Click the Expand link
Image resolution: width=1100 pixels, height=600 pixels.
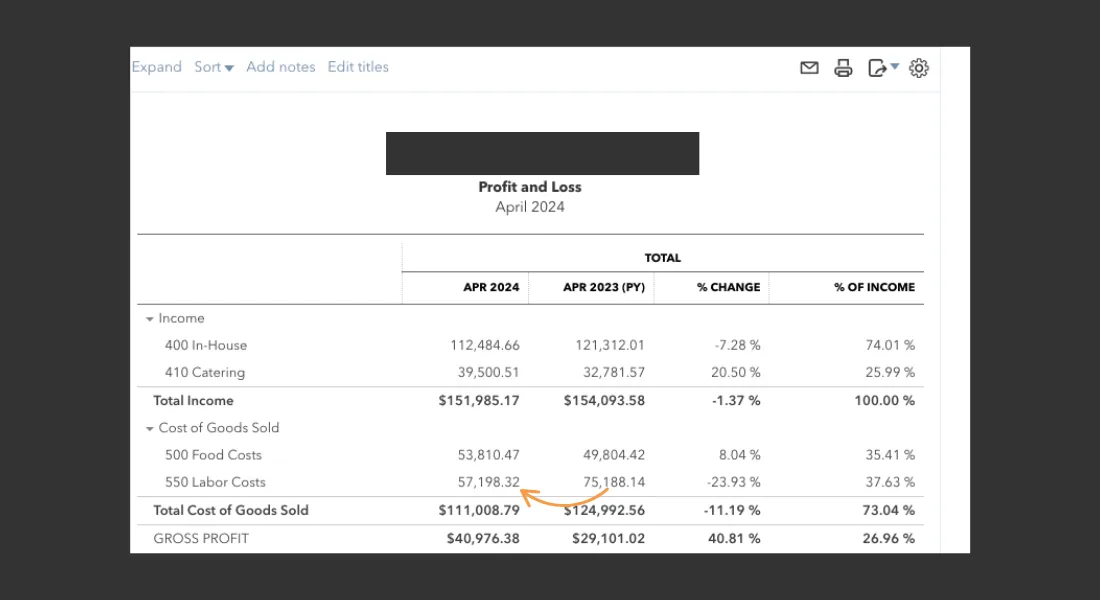coord(156,67)
